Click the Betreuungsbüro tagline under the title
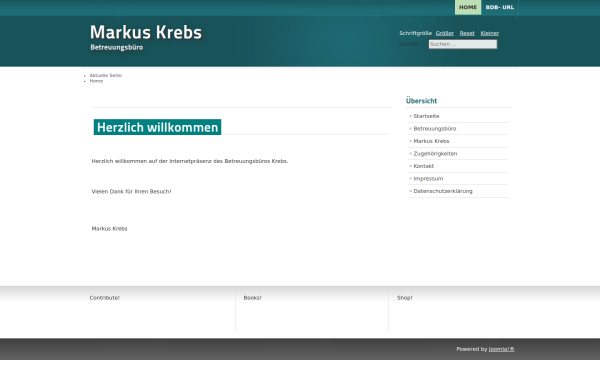Screen dimensions: 600x375 (x=117, y=47)
